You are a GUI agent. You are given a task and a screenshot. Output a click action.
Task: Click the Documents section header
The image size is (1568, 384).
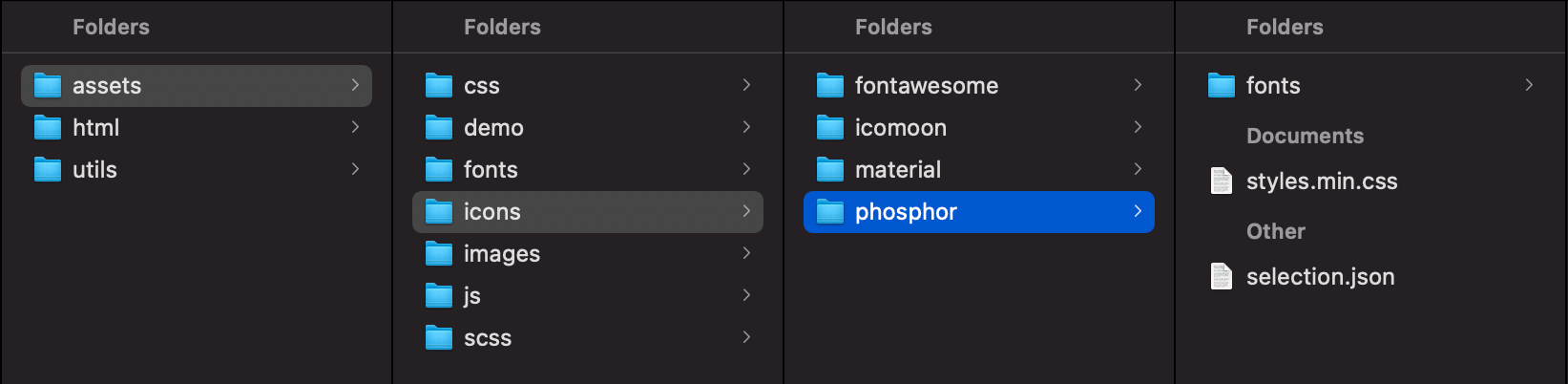point(1305,136)
